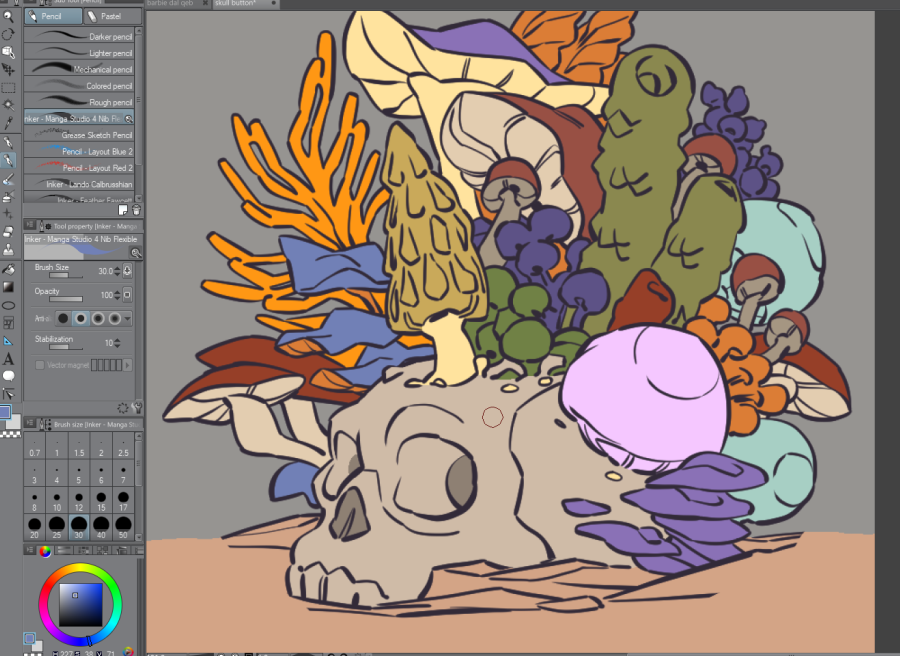This screenshot has height=656, width=900.
Task: Expand the anti-aliasing dropdown arrow
Action: click(130, 318)
